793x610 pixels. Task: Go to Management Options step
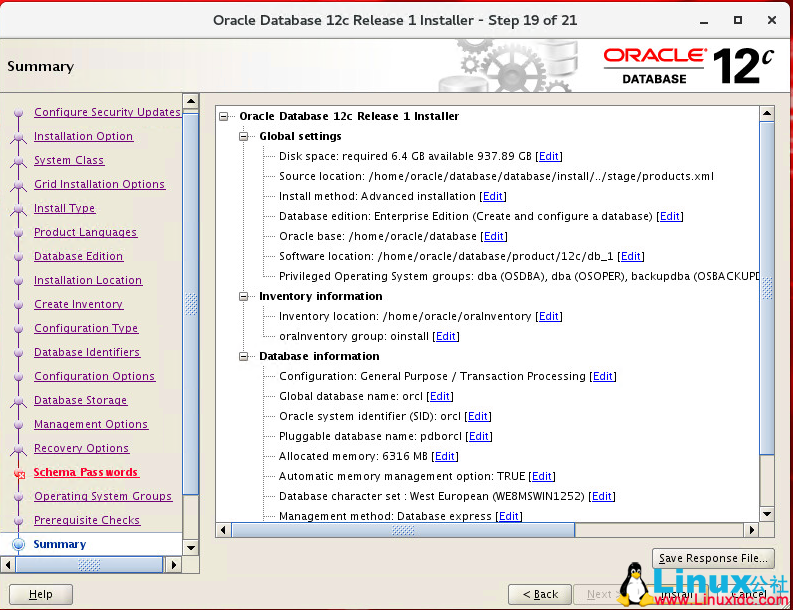[x=91, y=425]
